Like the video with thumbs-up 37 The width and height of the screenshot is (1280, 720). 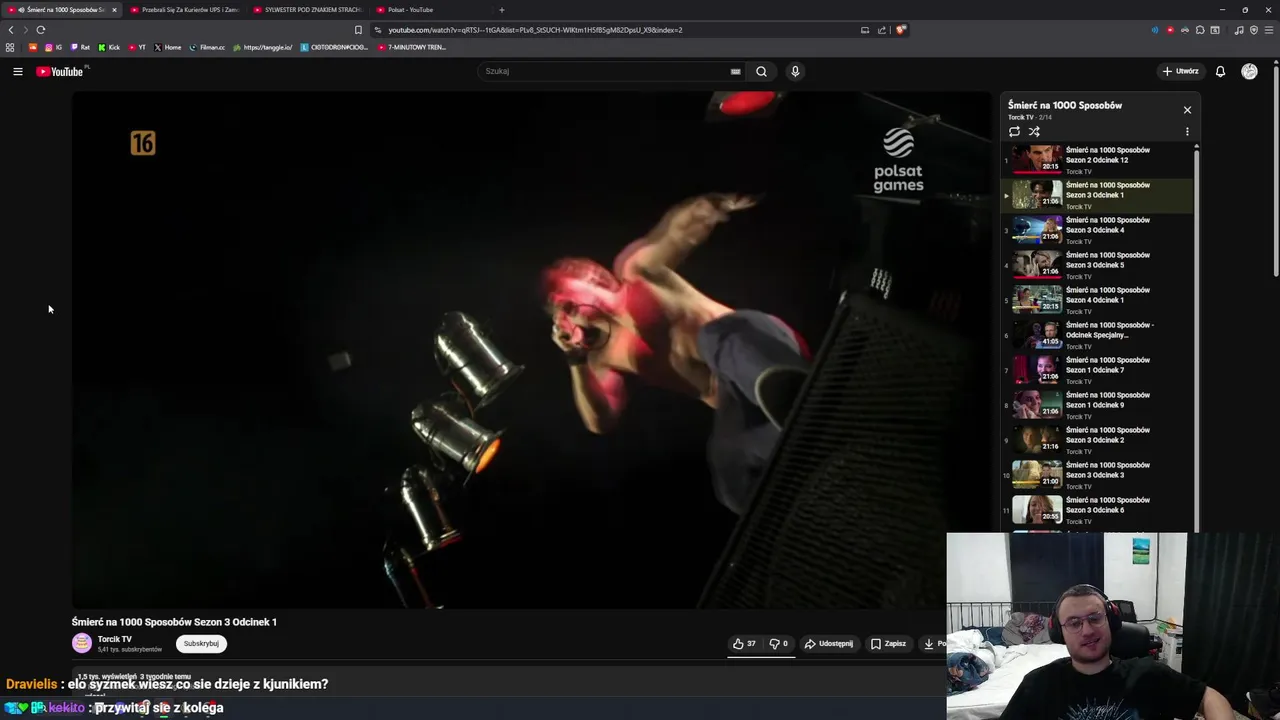coord(744,644)
